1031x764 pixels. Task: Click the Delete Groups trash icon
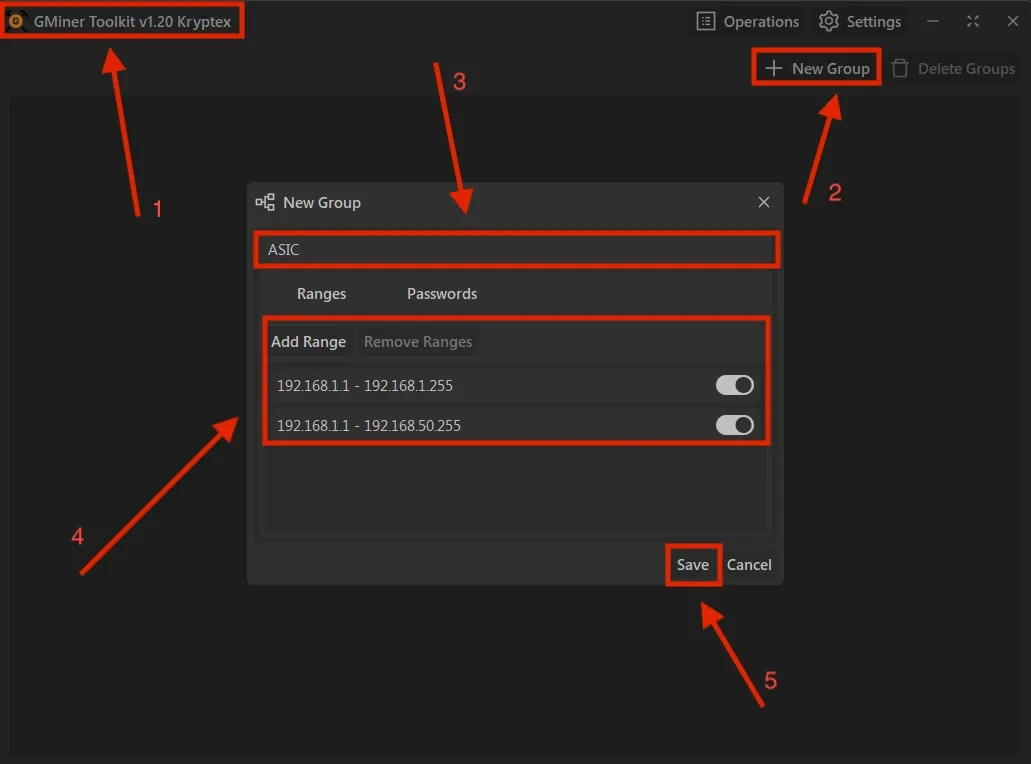(x=900, y=69)
